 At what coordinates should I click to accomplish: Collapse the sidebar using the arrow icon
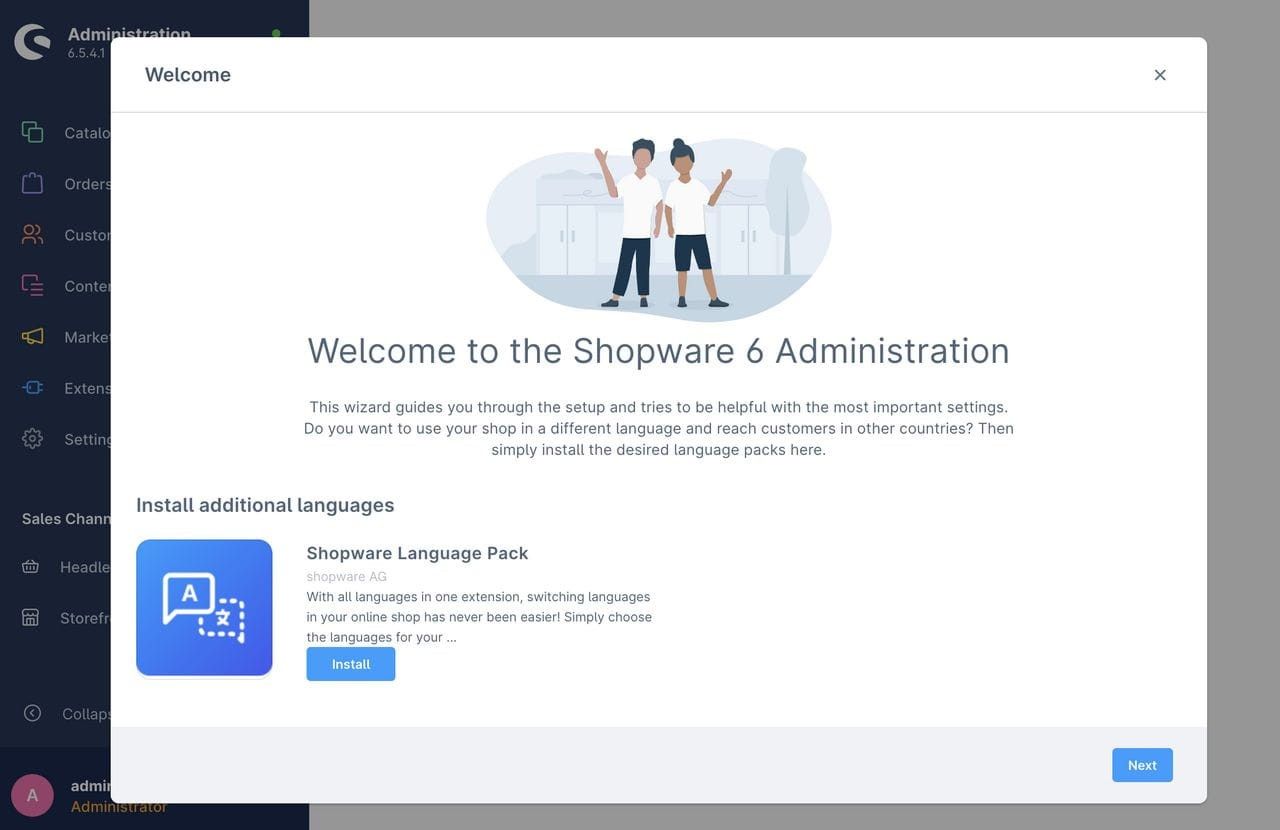(32, 713)
